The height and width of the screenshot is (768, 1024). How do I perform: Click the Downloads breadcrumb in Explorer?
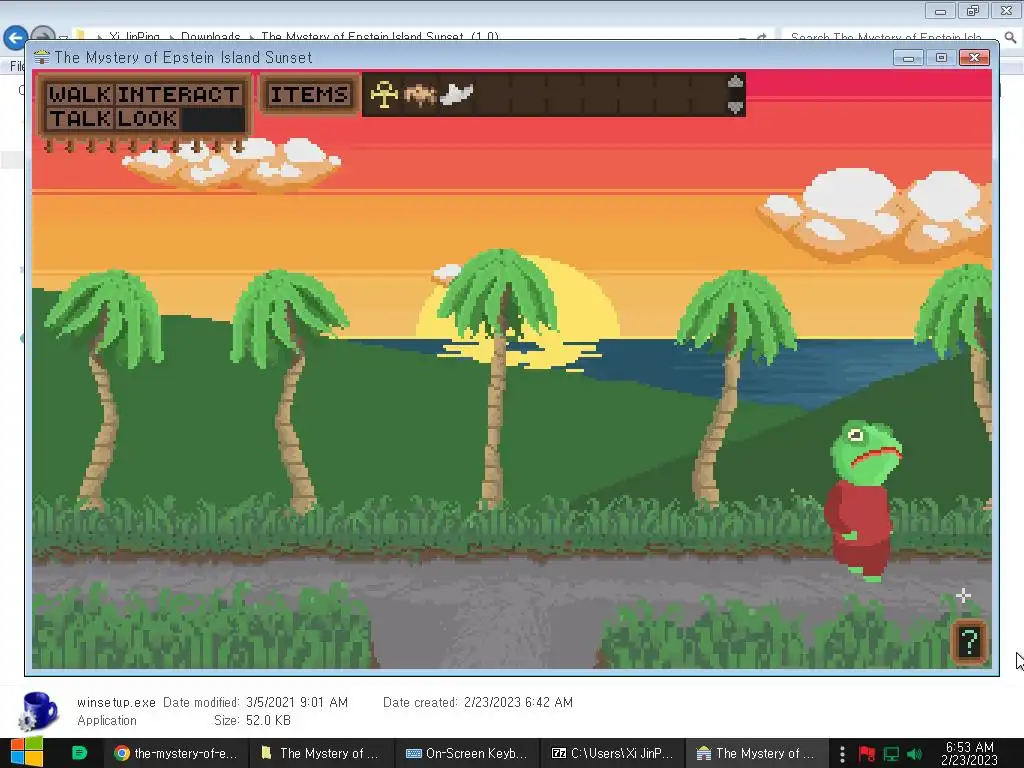[210, 37]
